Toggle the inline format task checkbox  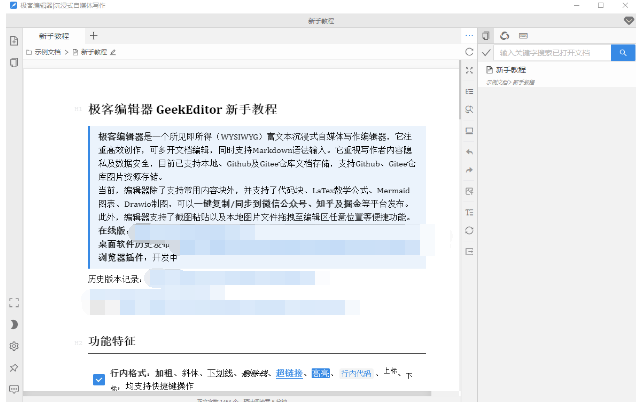(x=98, y=378)
